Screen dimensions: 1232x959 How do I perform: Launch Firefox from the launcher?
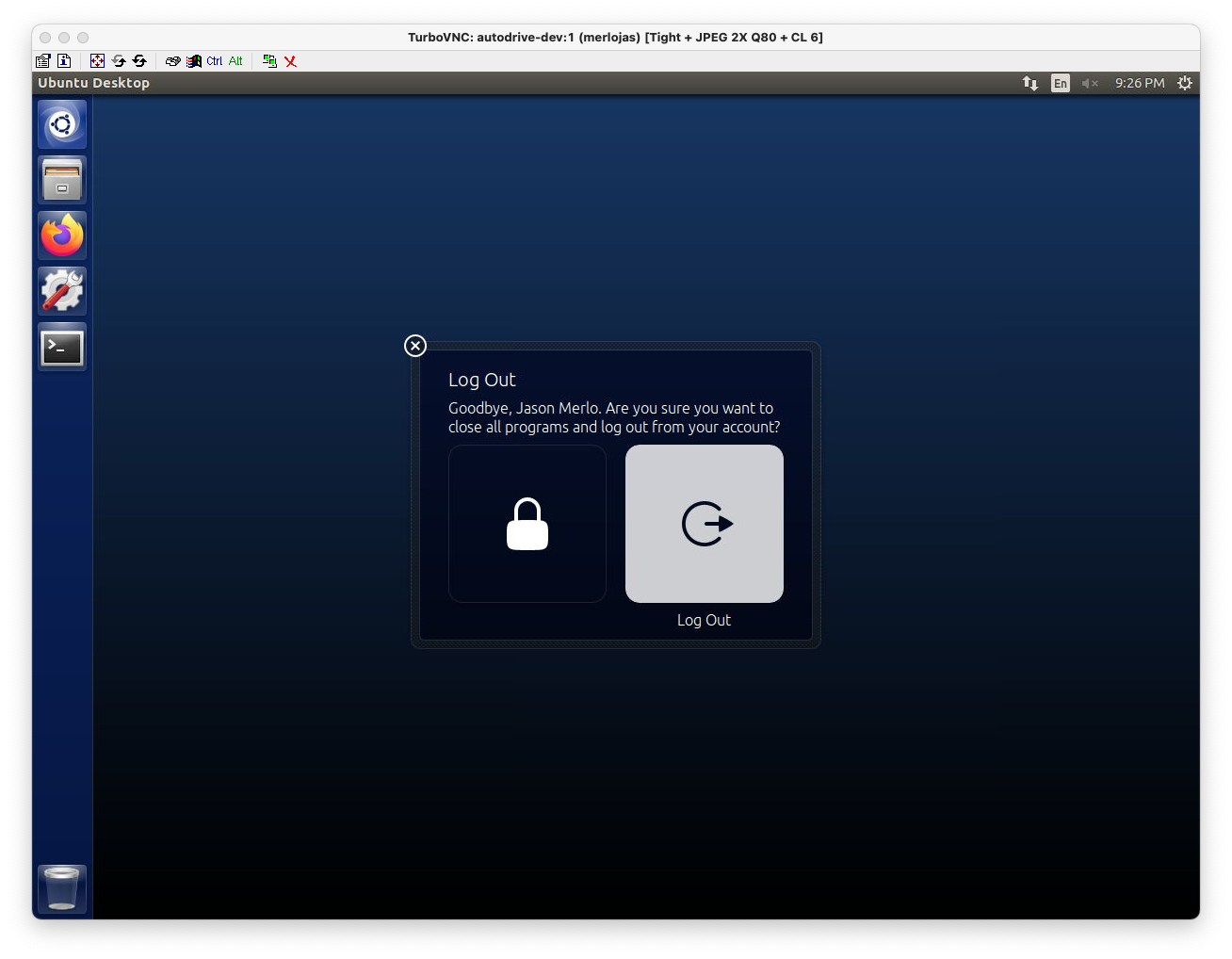click(62, 236)
